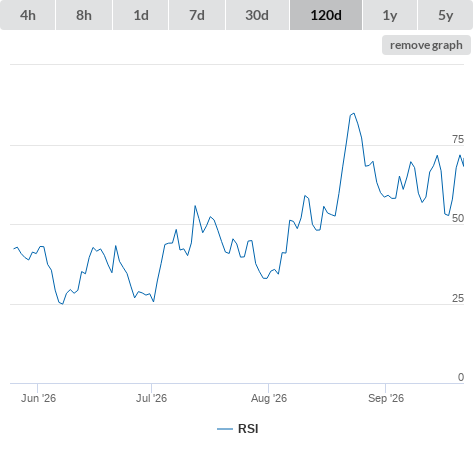Click the 50 axis value label
The width and height of the screenshot is (474, 455).
click(458, 218)
